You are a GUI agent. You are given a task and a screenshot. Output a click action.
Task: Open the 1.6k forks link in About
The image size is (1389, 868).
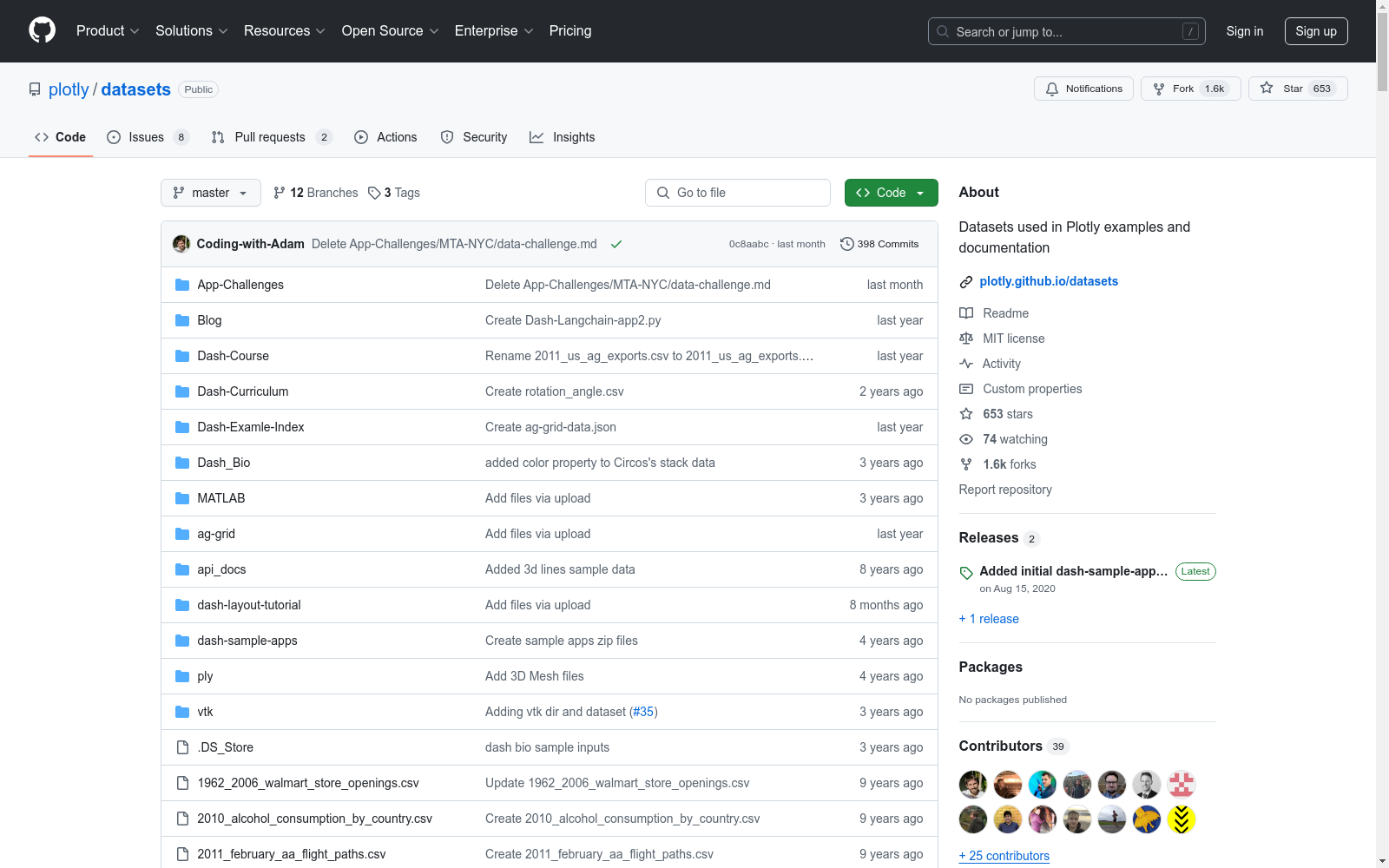(1010, 464)
